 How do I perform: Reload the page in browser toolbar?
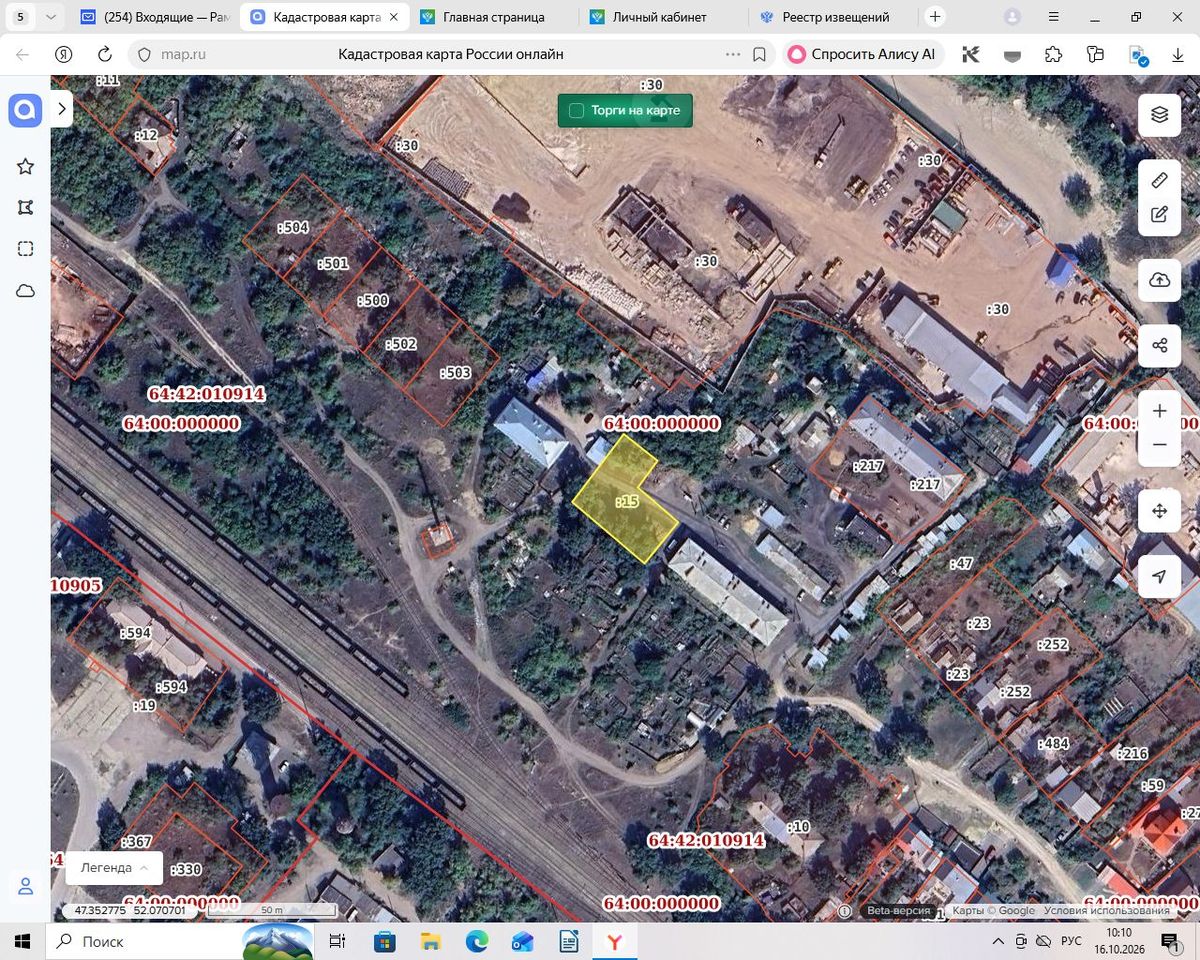(105, 54)
